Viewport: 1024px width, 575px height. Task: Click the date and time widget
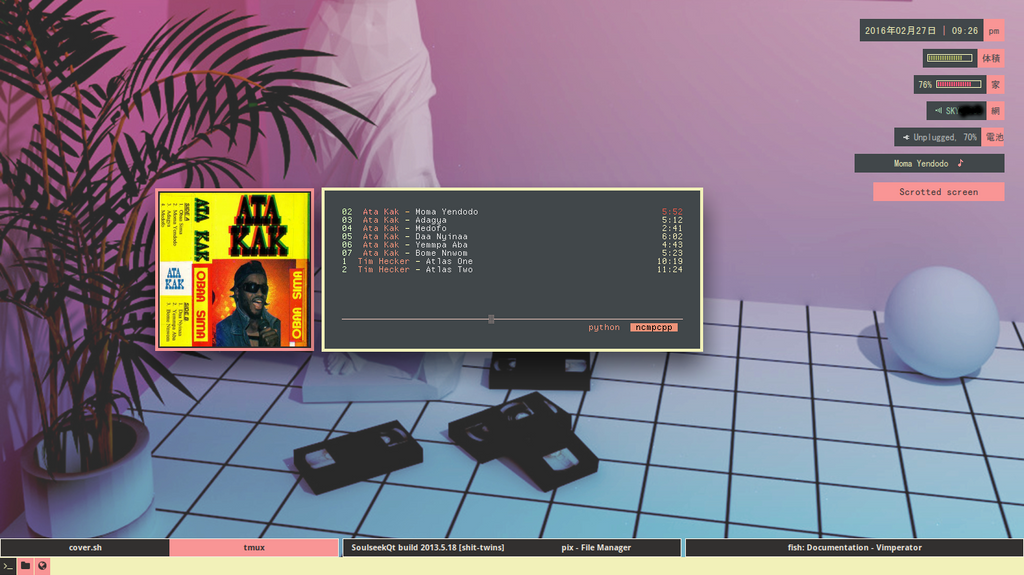921,31
